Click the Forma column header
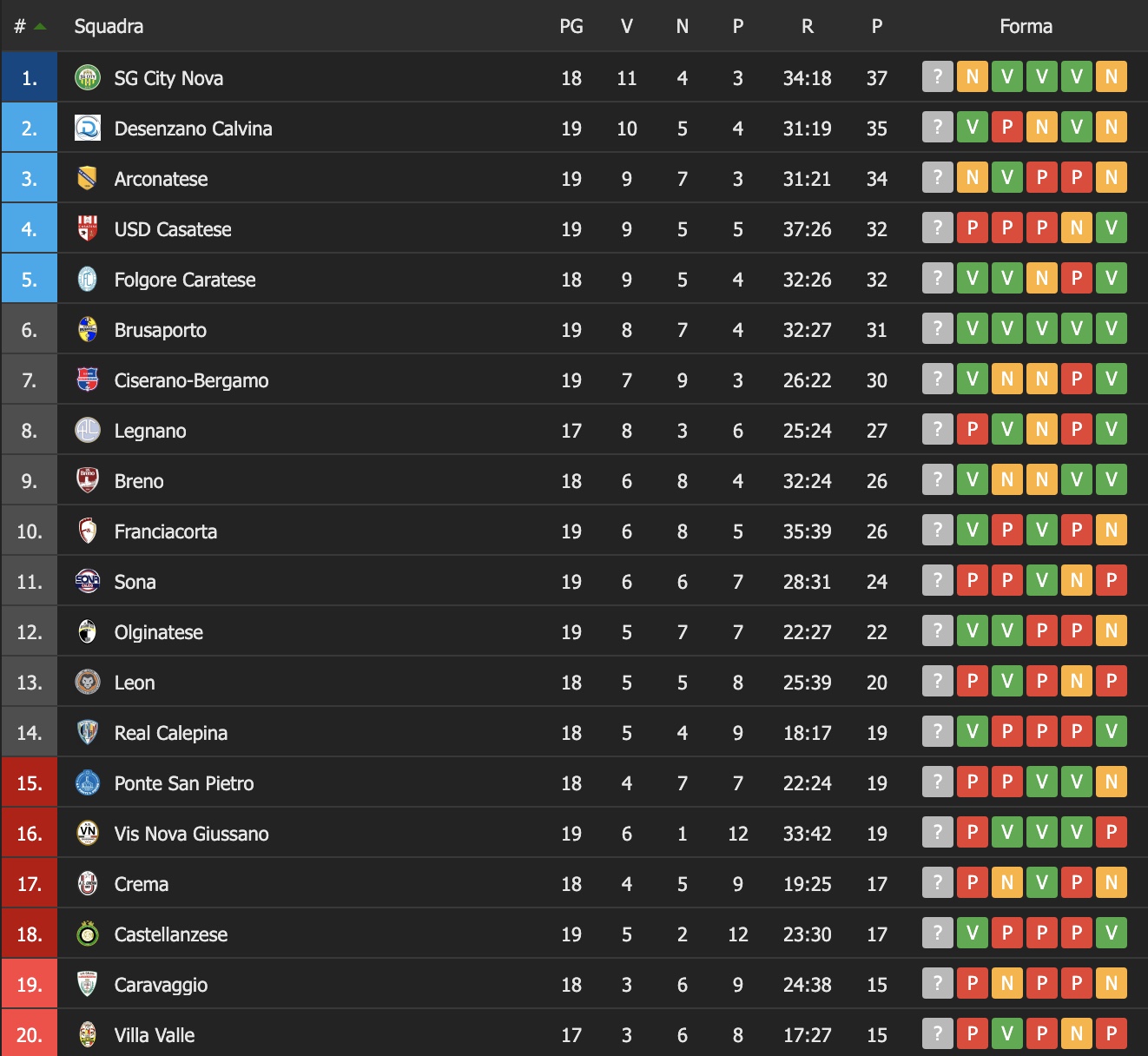This screenshot has width=1148, height=1056. [1026, 27]
